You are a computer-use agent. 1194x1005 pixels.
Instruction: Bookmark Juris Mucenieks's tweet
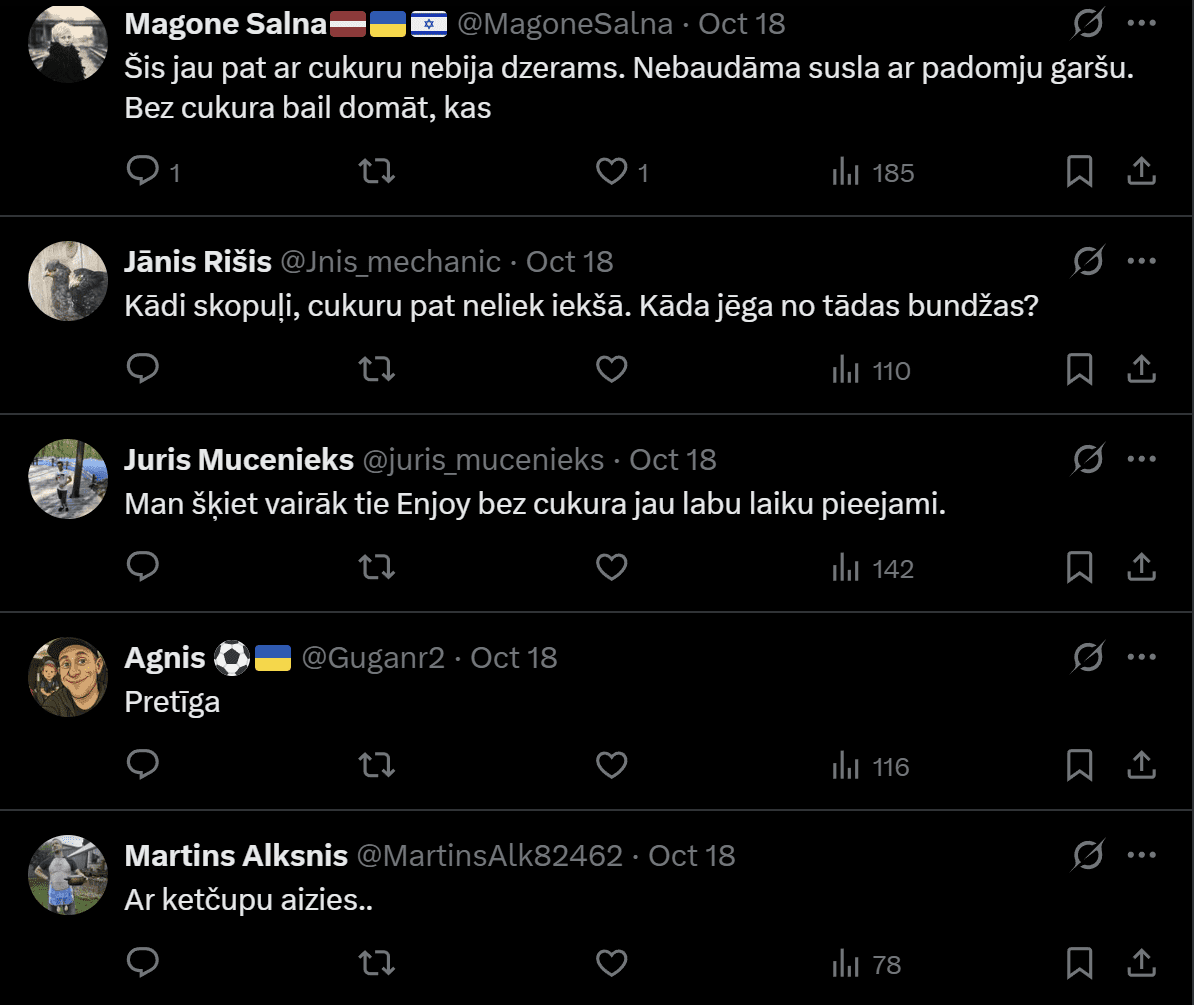(x=1079, y=568)
